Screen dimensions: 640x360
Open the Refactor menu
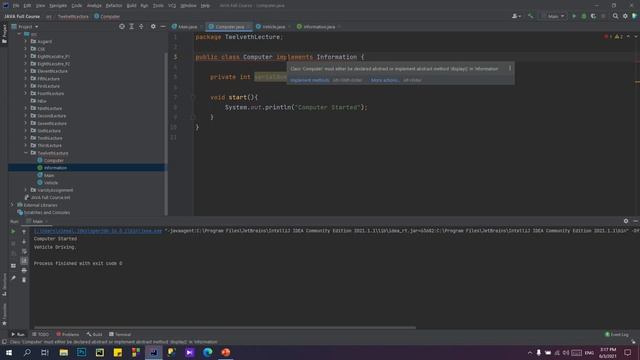(114, 6)
